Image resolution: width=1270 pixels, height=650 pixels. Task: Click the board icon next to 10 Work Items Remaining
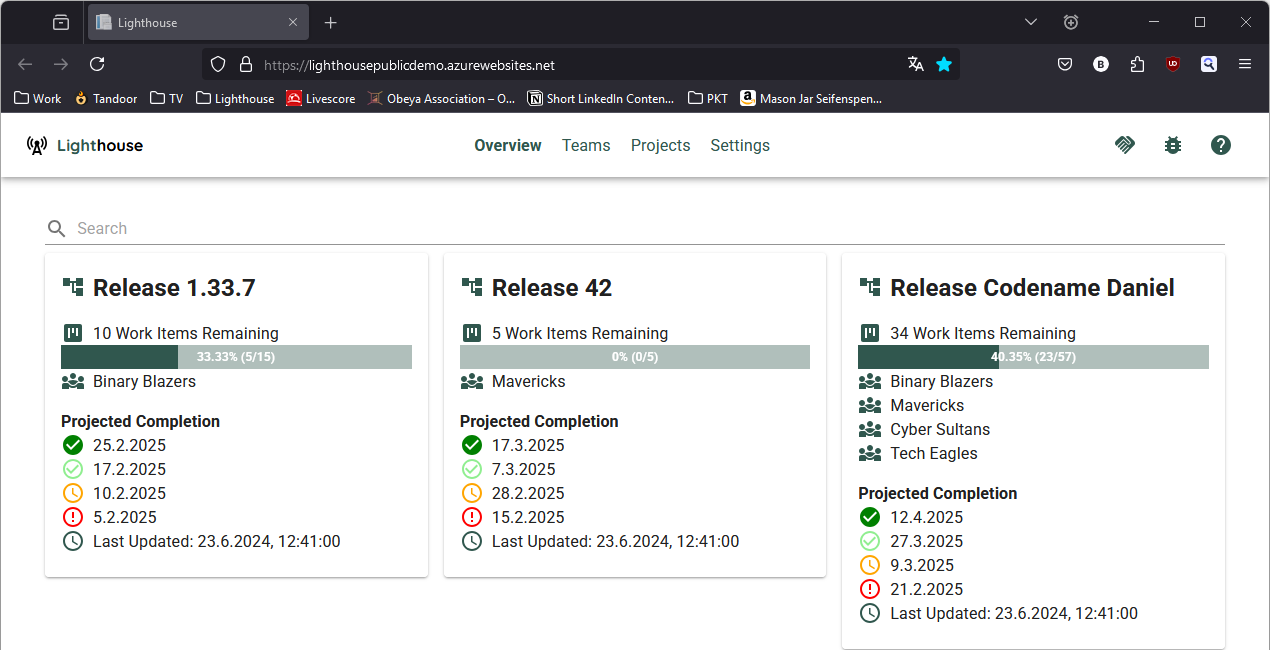point(73,333)
